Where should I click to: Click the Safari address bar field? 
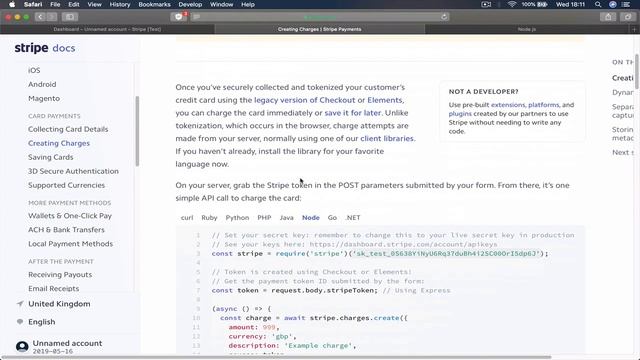320,17
